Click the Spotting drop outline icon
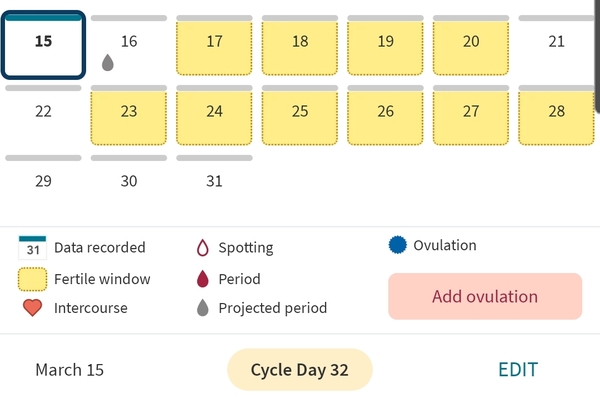Image resolution: width=600 pixels, height=404 pixels. 201,248
